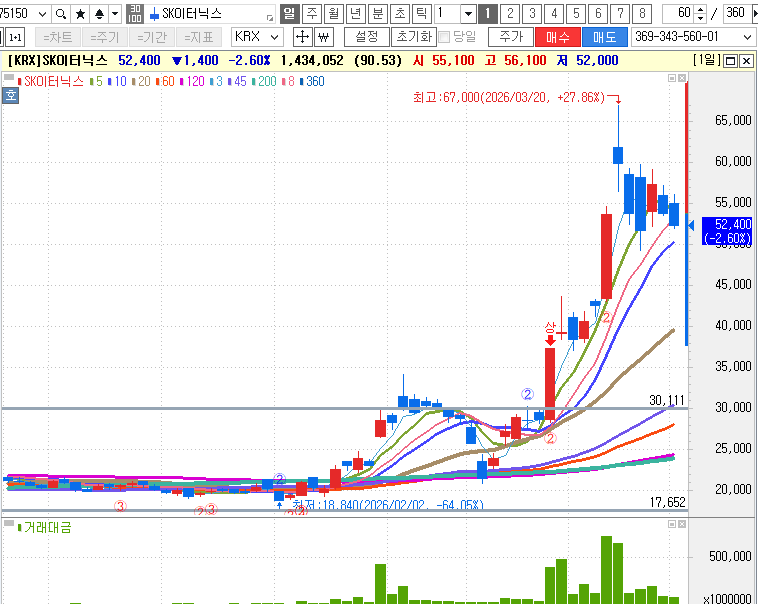Click the star favorites icon
This screenshot has width=758, height=604.
[80, 14]
